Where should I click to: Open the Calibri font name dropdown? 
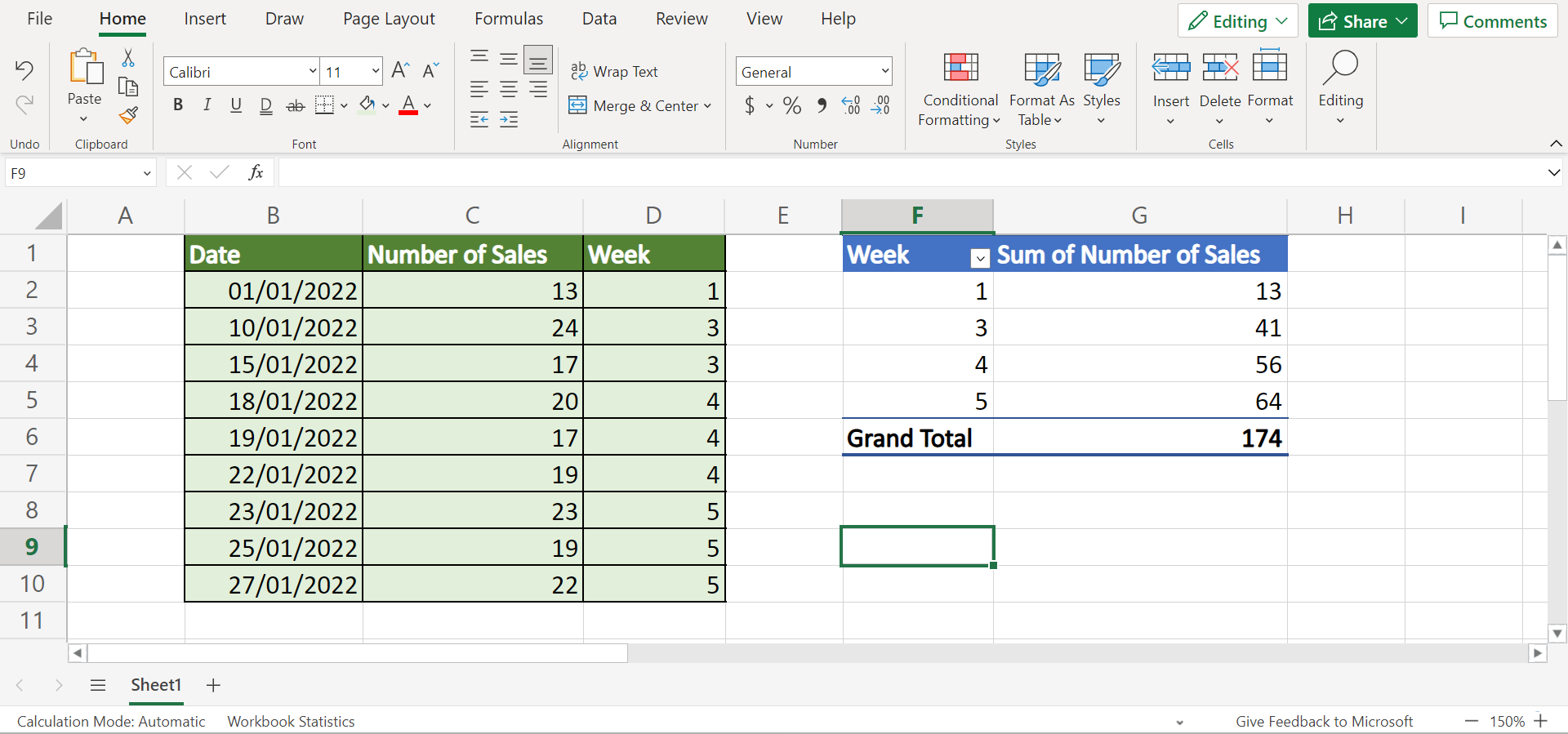tap(312, 72)
